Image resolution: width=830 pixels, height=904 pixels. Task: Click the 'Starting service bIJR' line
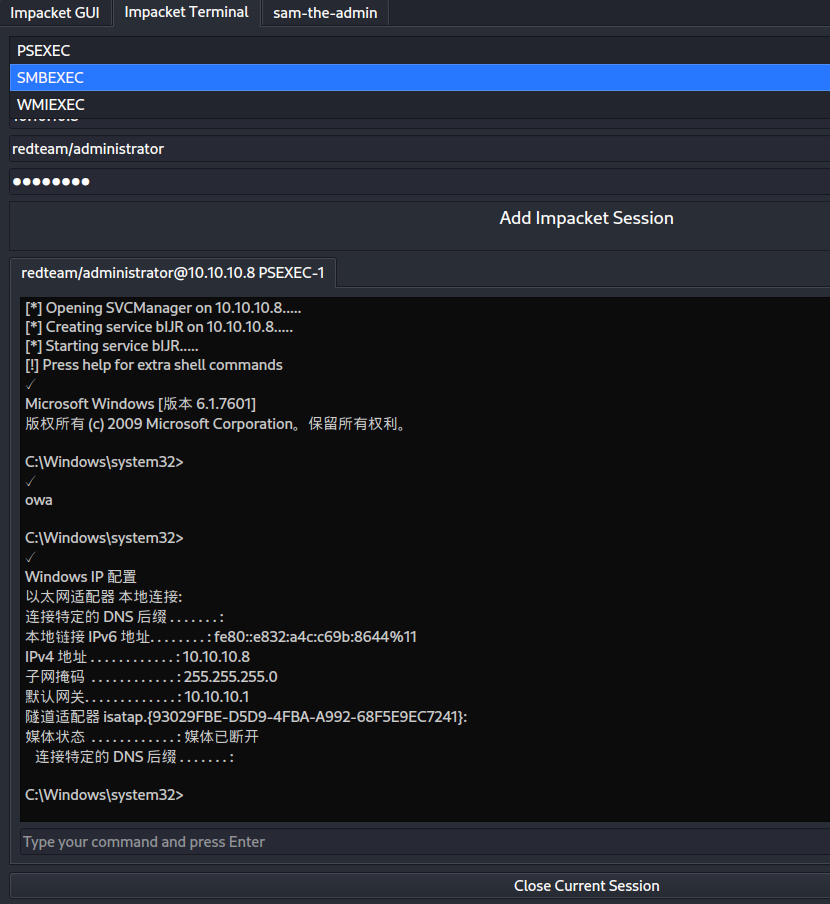click(x=112, y=346)
